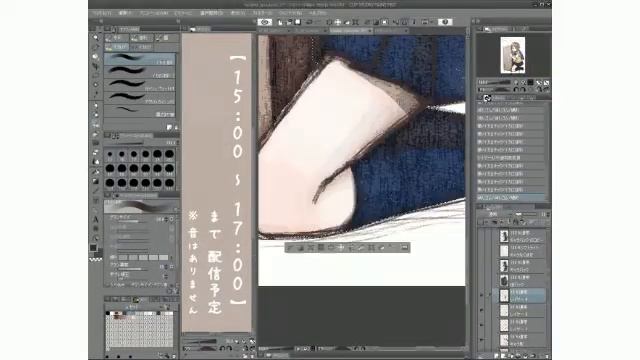Click the Redo arrow in command bar

pos(318,22)
